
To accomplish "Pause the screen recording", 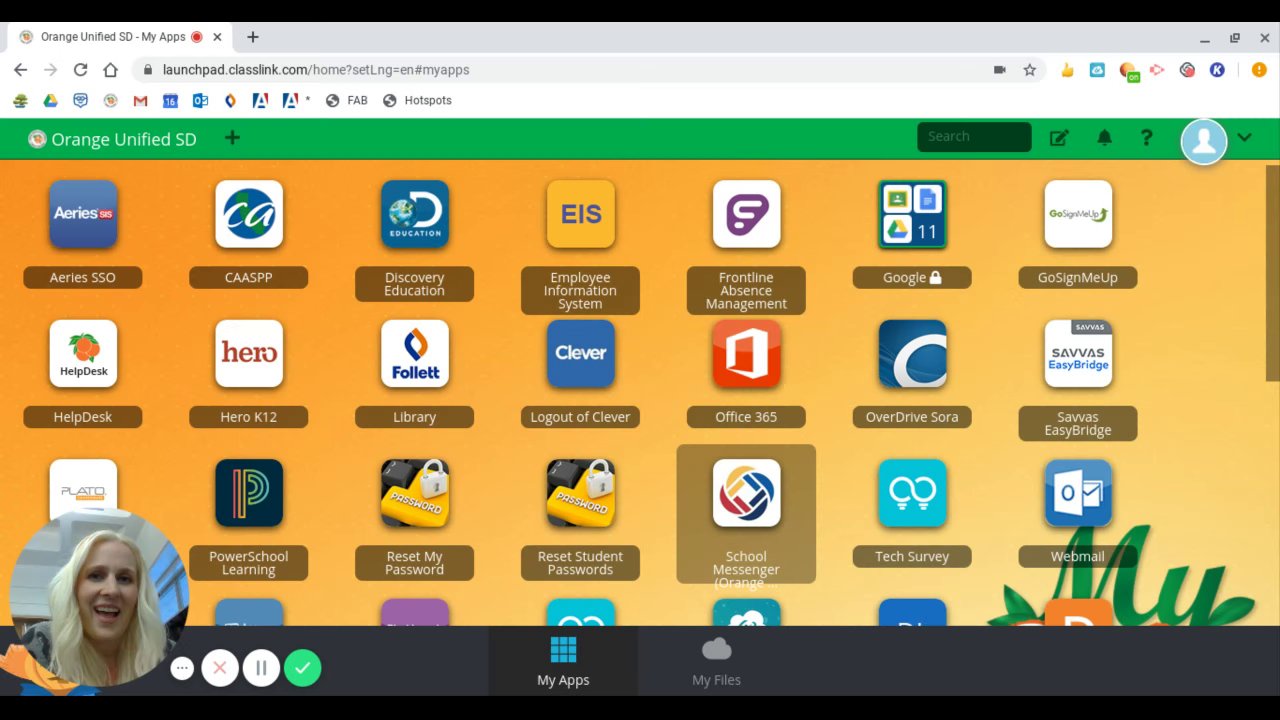I will [261, 668].
